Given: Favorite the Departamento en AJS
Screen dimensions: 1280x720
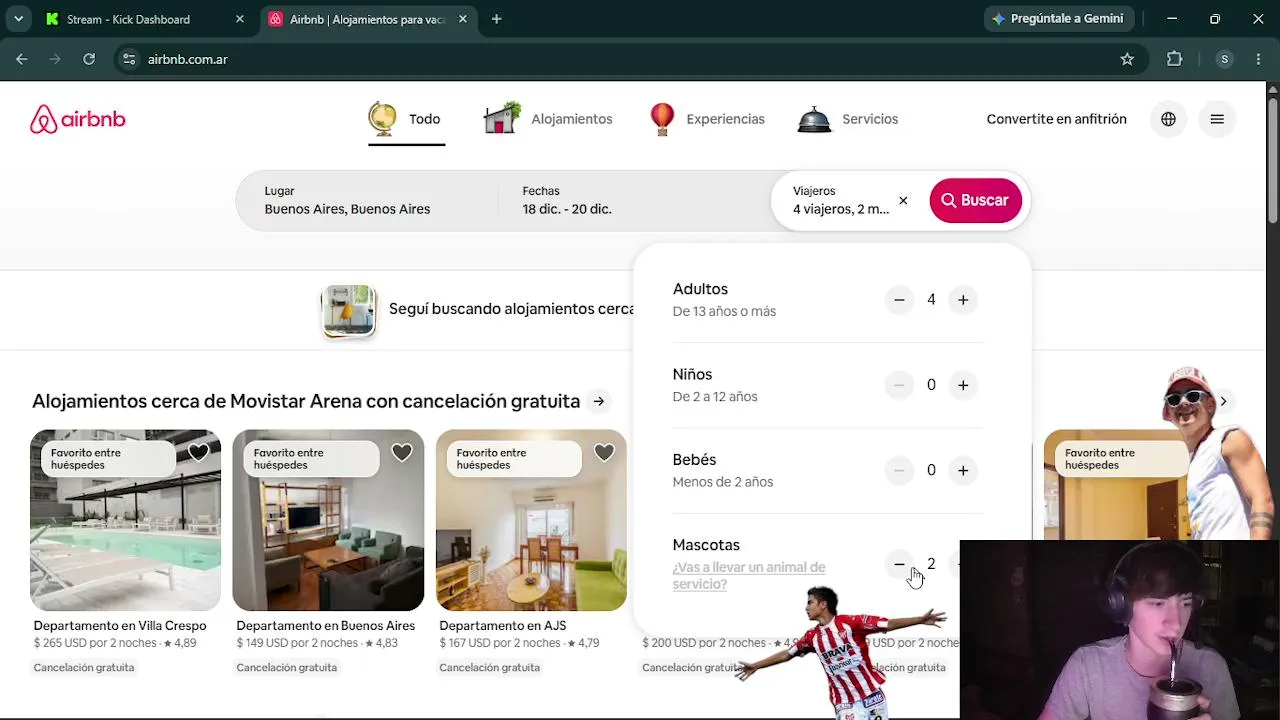Looking at the screenshot, I should pyautogui.click(x=604, y=453).
